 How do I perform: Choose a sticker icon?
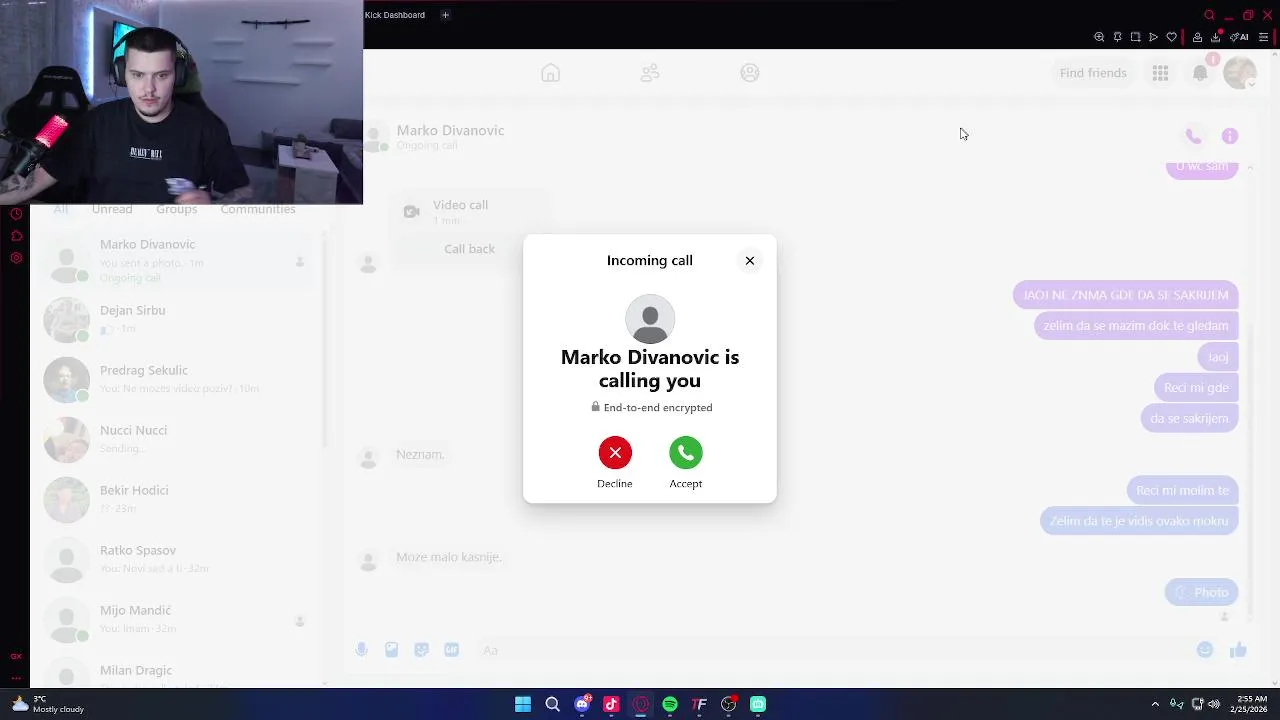[422, 650]
